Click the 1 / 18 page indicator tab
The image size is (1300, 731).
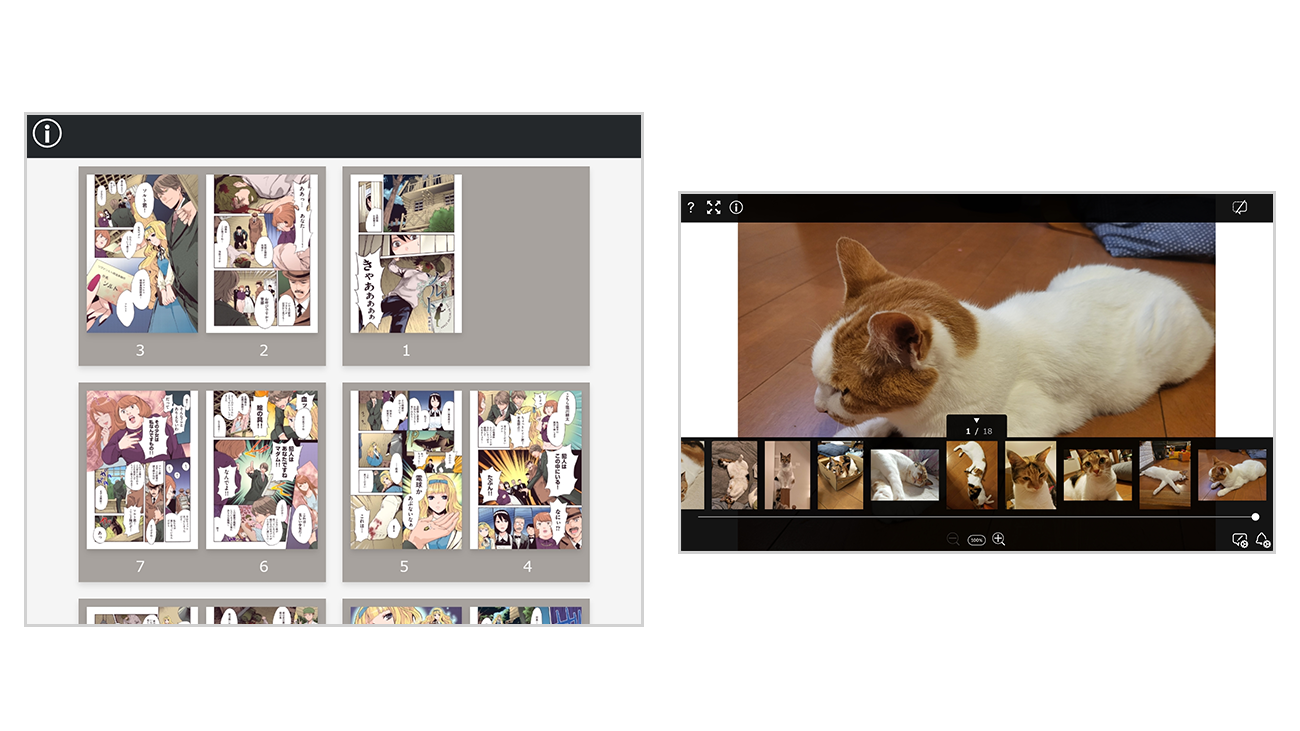tap(977, 427)
